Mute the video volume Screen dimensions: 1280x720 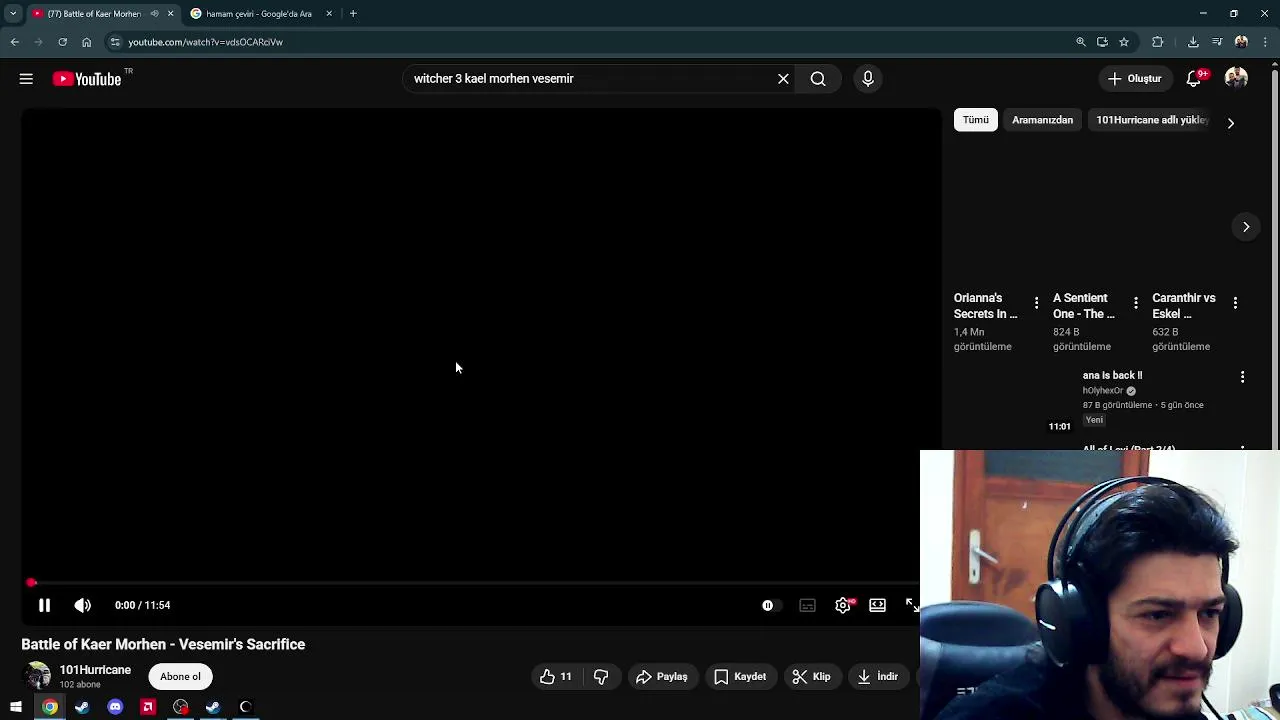pos(83,605)
